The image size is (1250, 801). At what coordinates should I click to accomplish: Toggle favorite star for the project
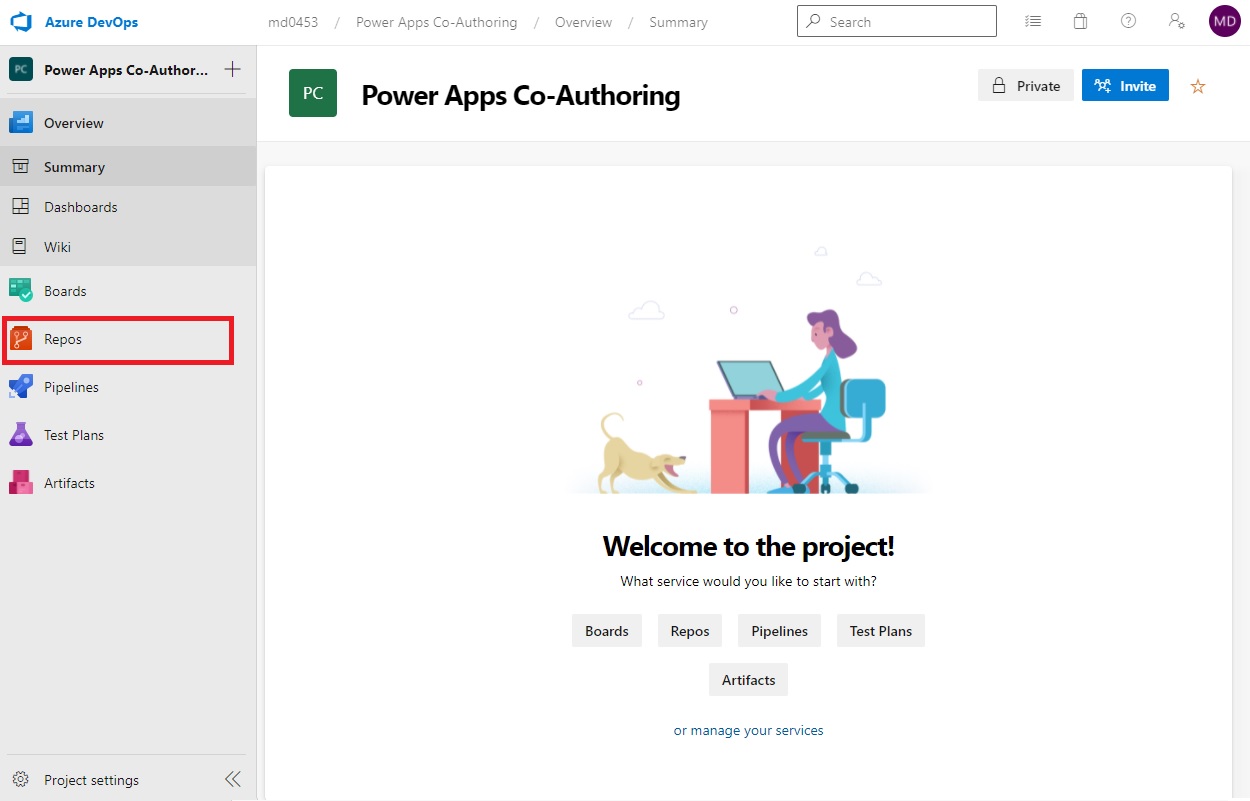click(x=1197, y=86)
